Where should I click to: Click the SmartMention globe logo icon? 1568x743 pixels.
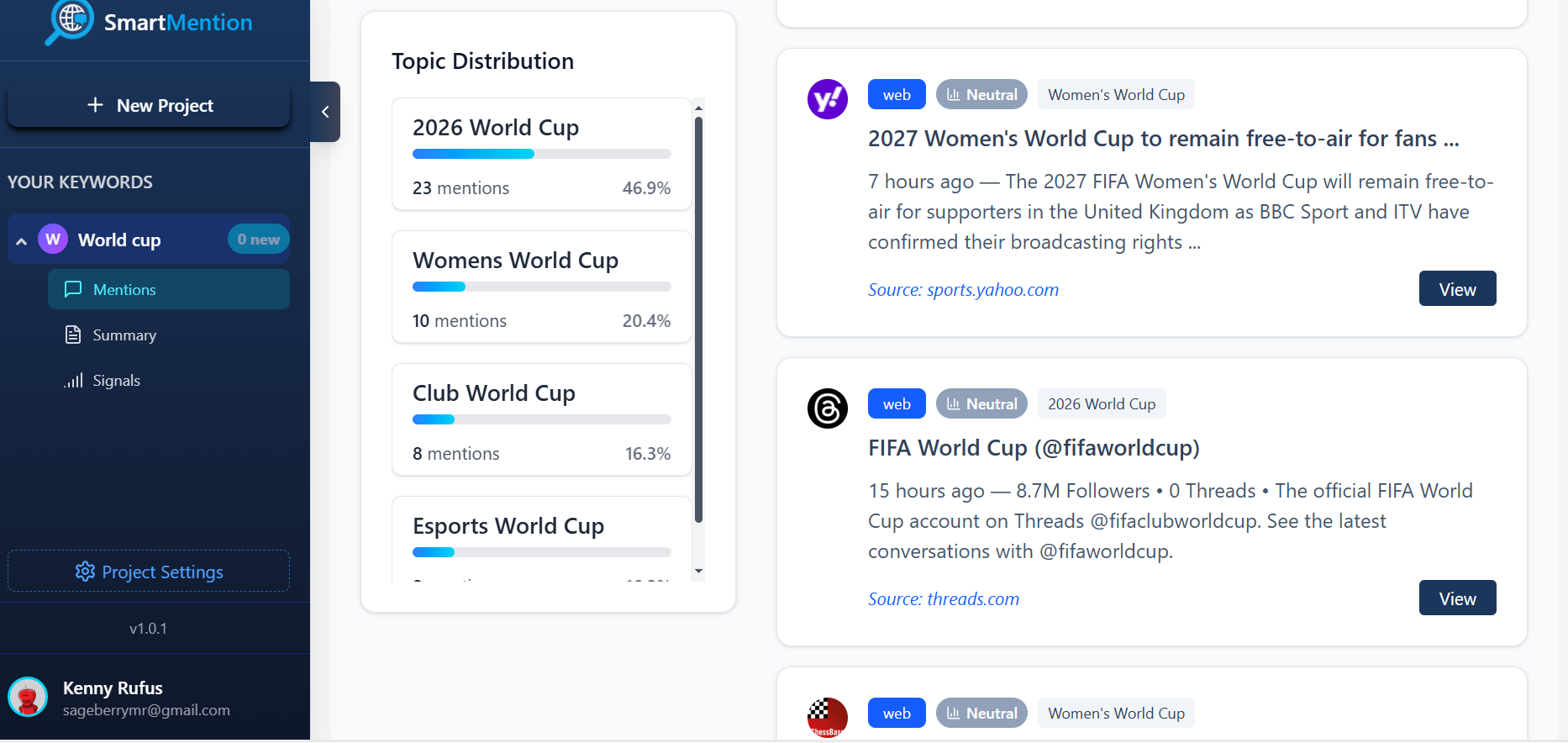70,20
